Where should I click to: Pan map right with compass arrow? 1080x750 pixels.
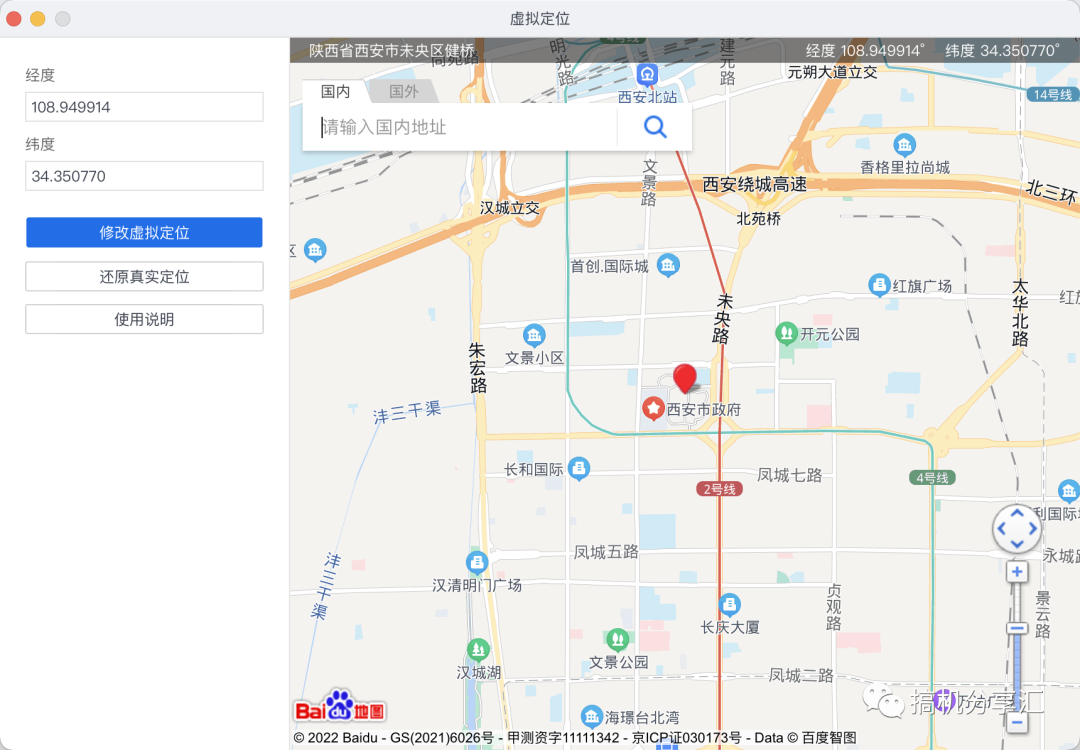[1032, 529]
